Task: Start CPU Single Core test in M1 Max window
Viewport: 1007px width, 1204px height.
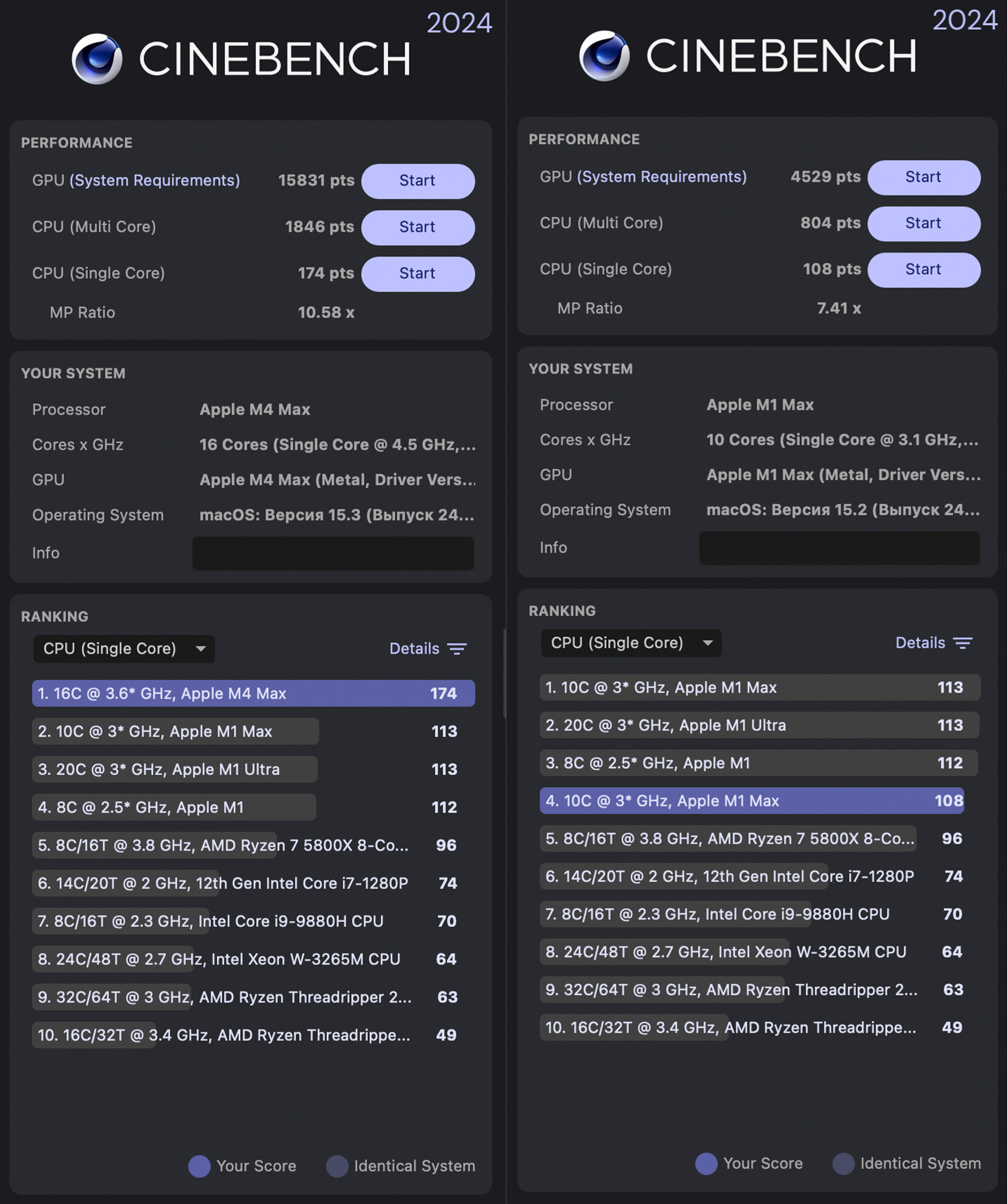Action: coord(924,269)
